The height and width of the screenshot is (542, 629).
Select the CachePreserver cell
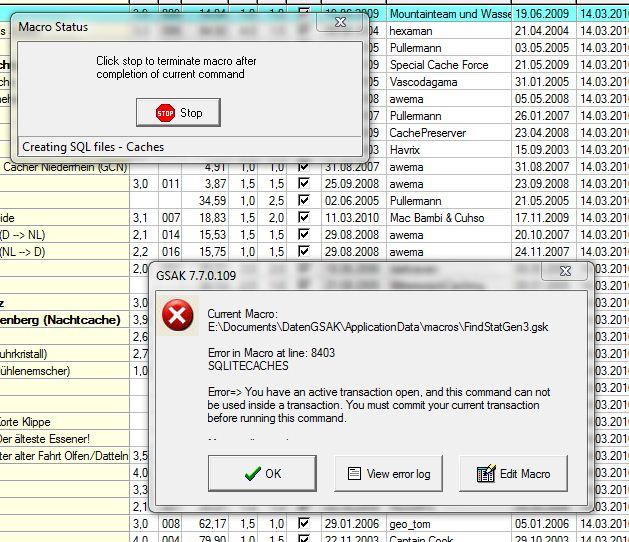click(449, 133)
